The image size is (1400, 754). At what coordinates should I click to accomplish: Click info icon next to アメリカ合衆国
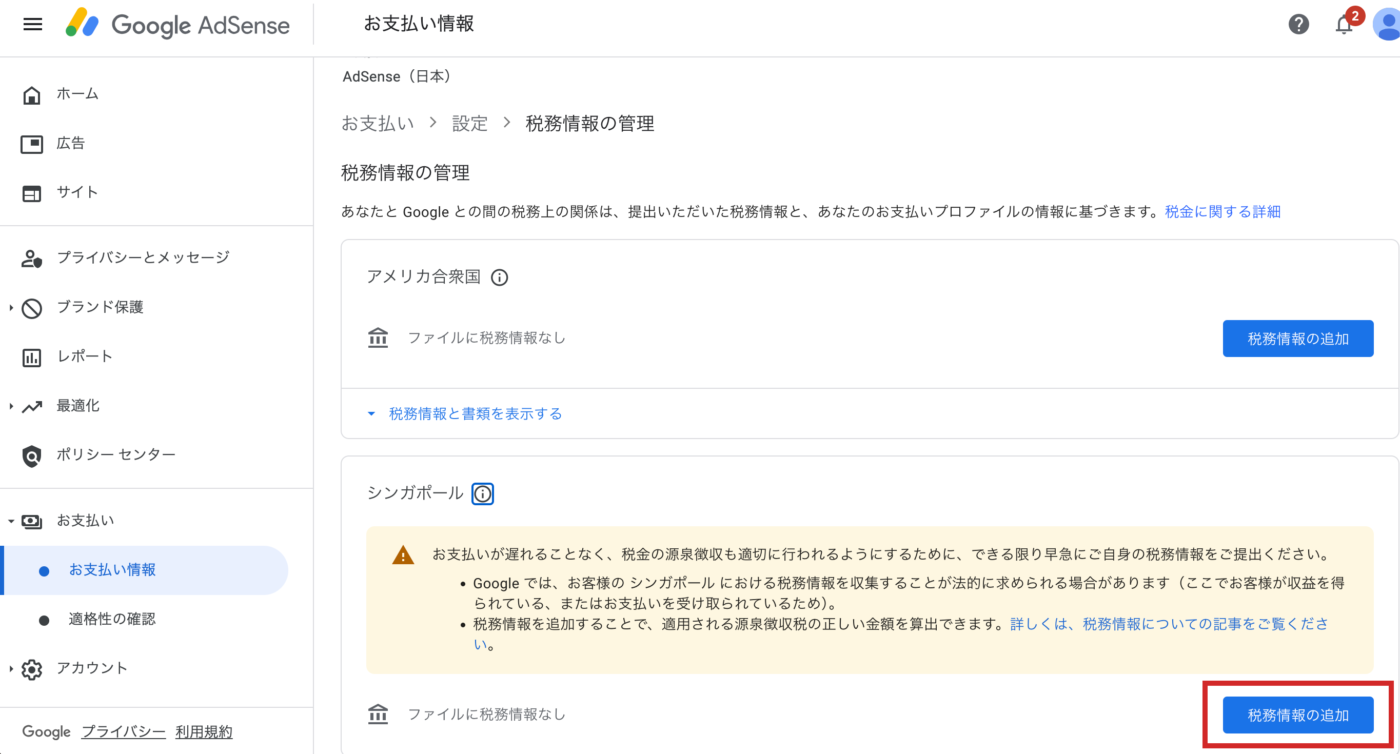(500, 278)
